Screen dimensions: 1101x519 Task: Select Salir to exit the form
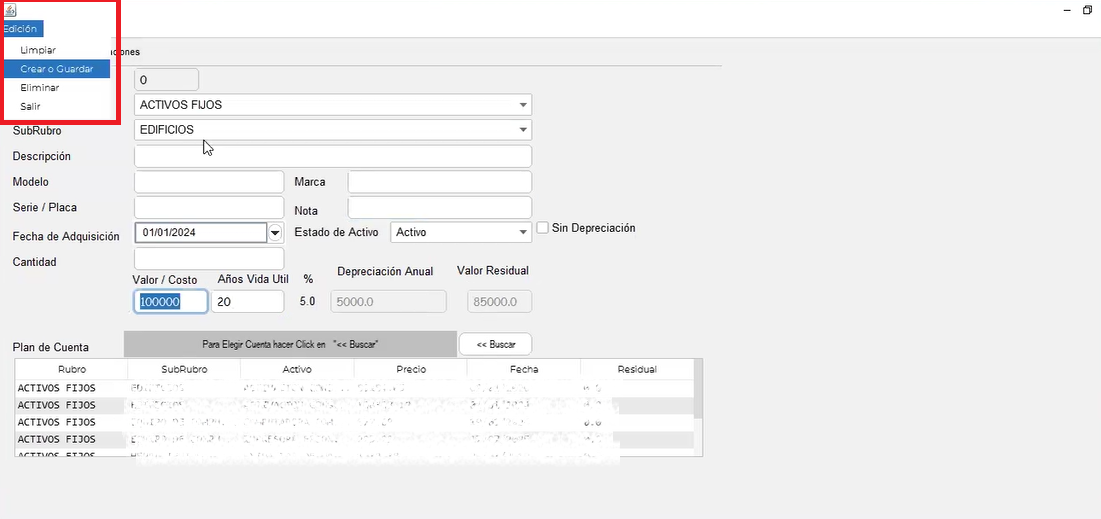(30, 106)
